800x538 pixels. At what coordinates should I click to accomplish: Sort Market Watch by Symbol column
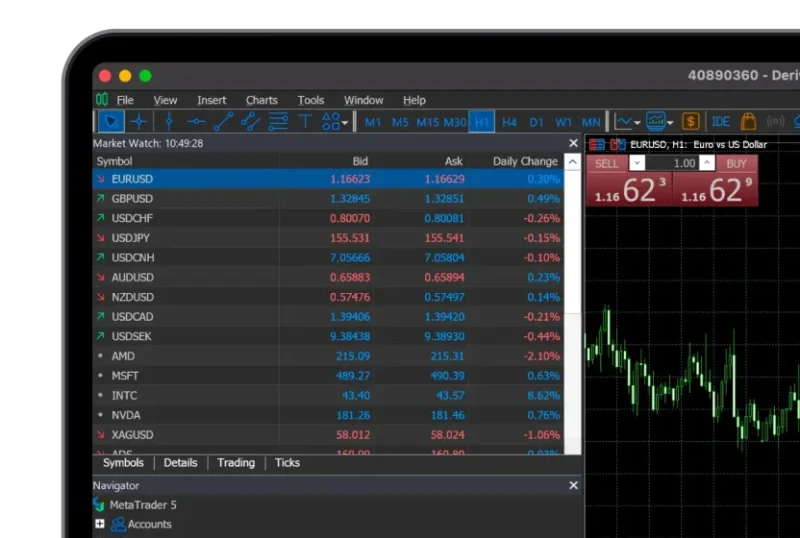pyautogui.click(x=114, y=161)
